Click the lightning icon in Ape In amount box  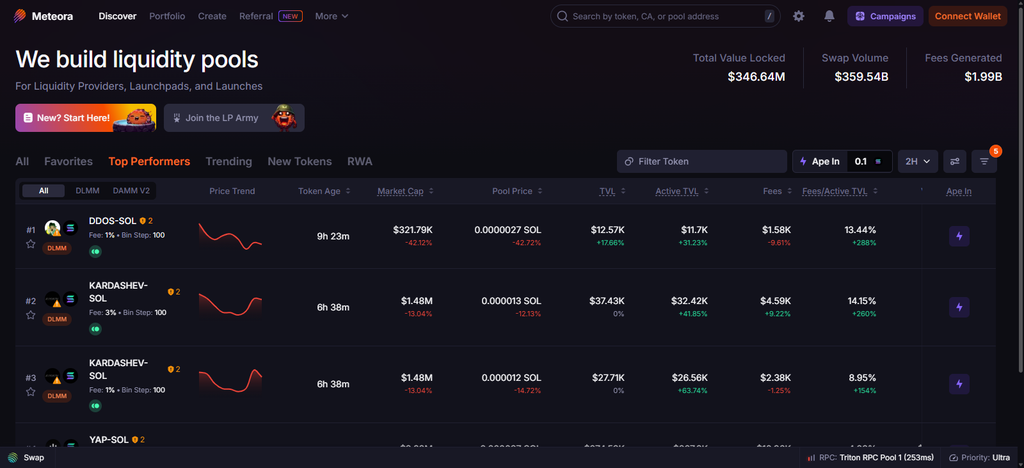pos(803,161)
